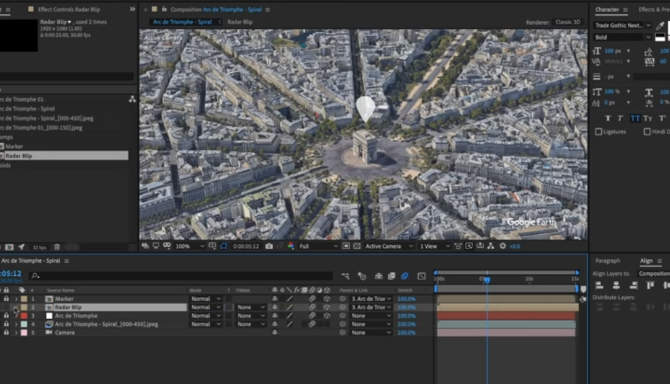Viewport: 670px width, 384px height.
Task: Select Arc de Triomphe - Spiral viewer tab
Action: click(182, 22)
